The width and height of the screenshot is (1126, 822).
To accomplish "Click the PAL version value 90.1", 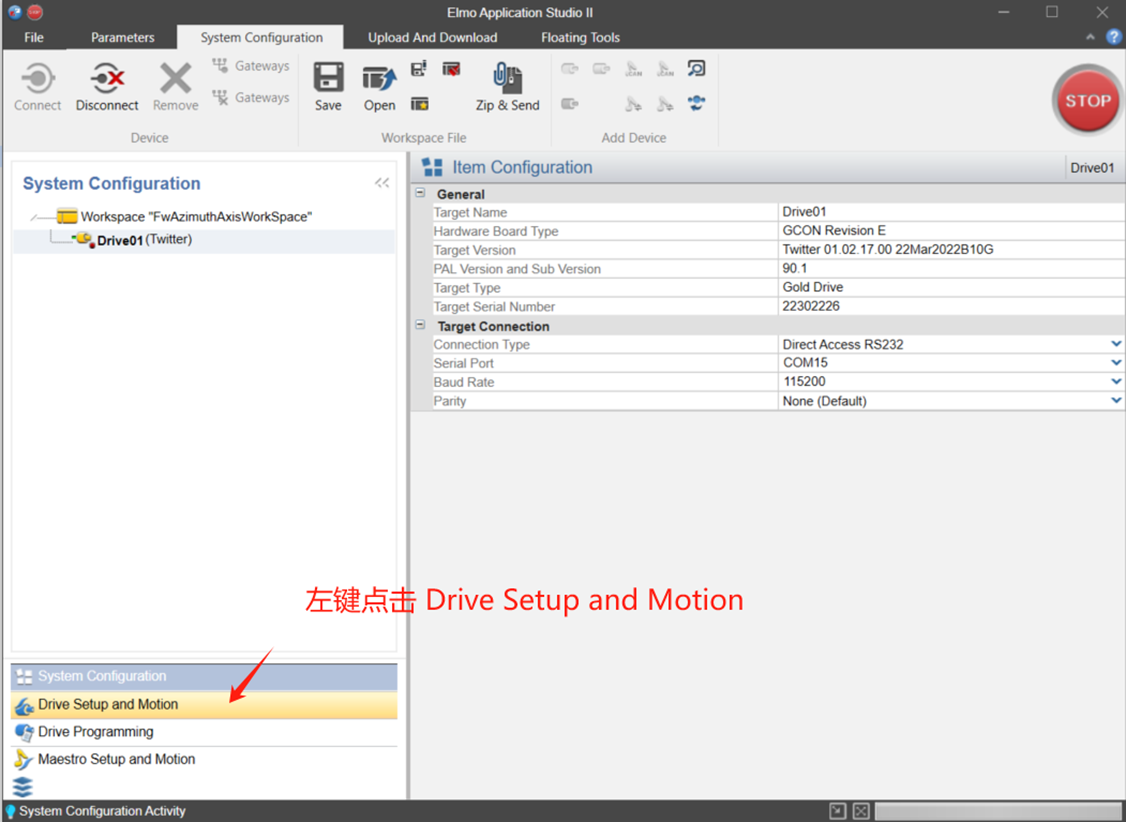I will coord(794,268).
